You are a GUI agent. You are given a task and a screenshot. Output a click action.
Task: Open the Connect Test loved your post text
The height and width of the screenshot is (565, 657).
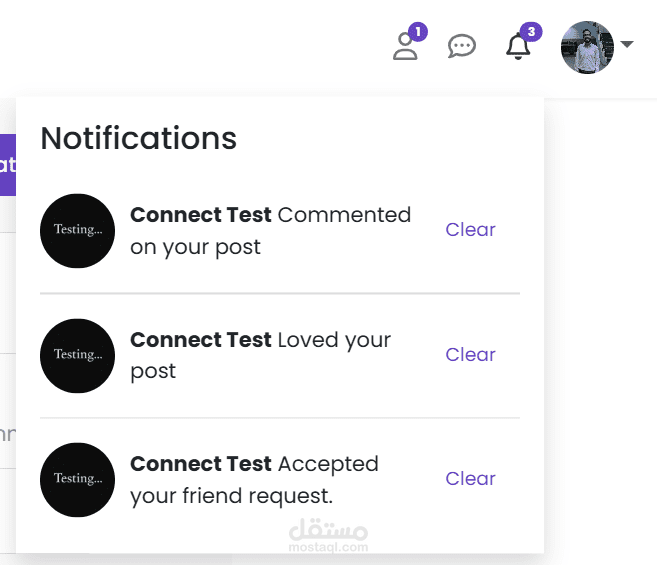[x=260, y=355]
